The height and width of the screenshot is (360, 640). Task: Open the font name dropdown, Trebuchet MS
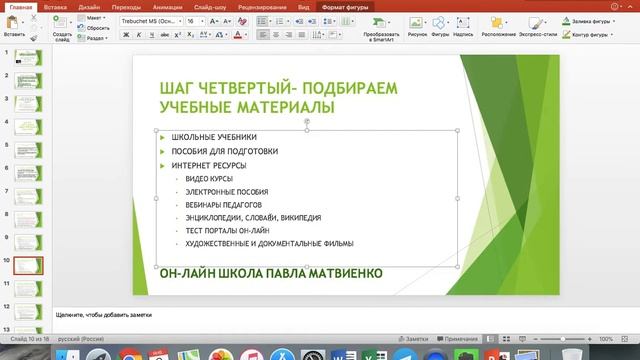point(180,21)
